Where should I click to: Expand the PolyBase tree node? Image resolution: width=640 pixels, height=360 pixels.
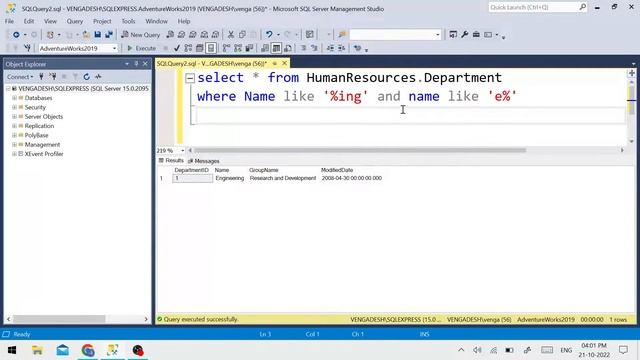coord(14,135)
